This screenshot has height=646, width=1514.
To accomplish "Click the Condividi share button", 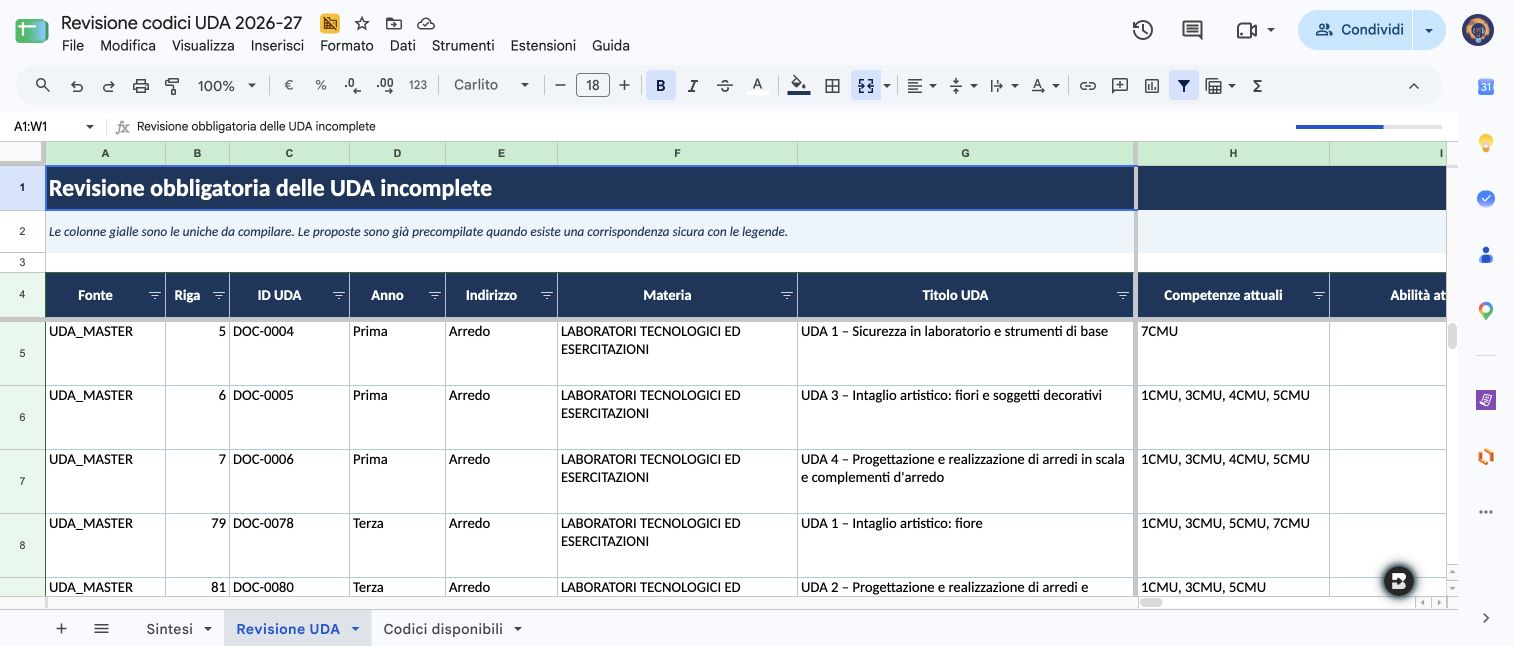I will click(x=1358, y=30).
